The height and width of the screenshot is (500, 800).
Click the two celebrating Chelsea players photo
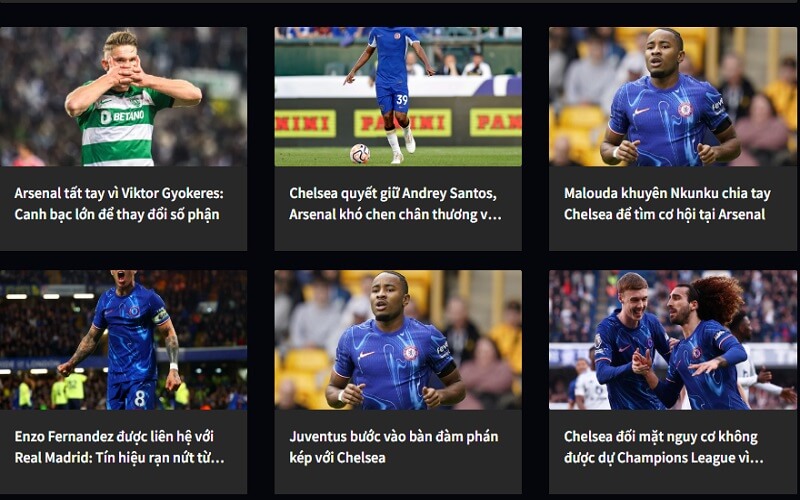tap(673, 340)
